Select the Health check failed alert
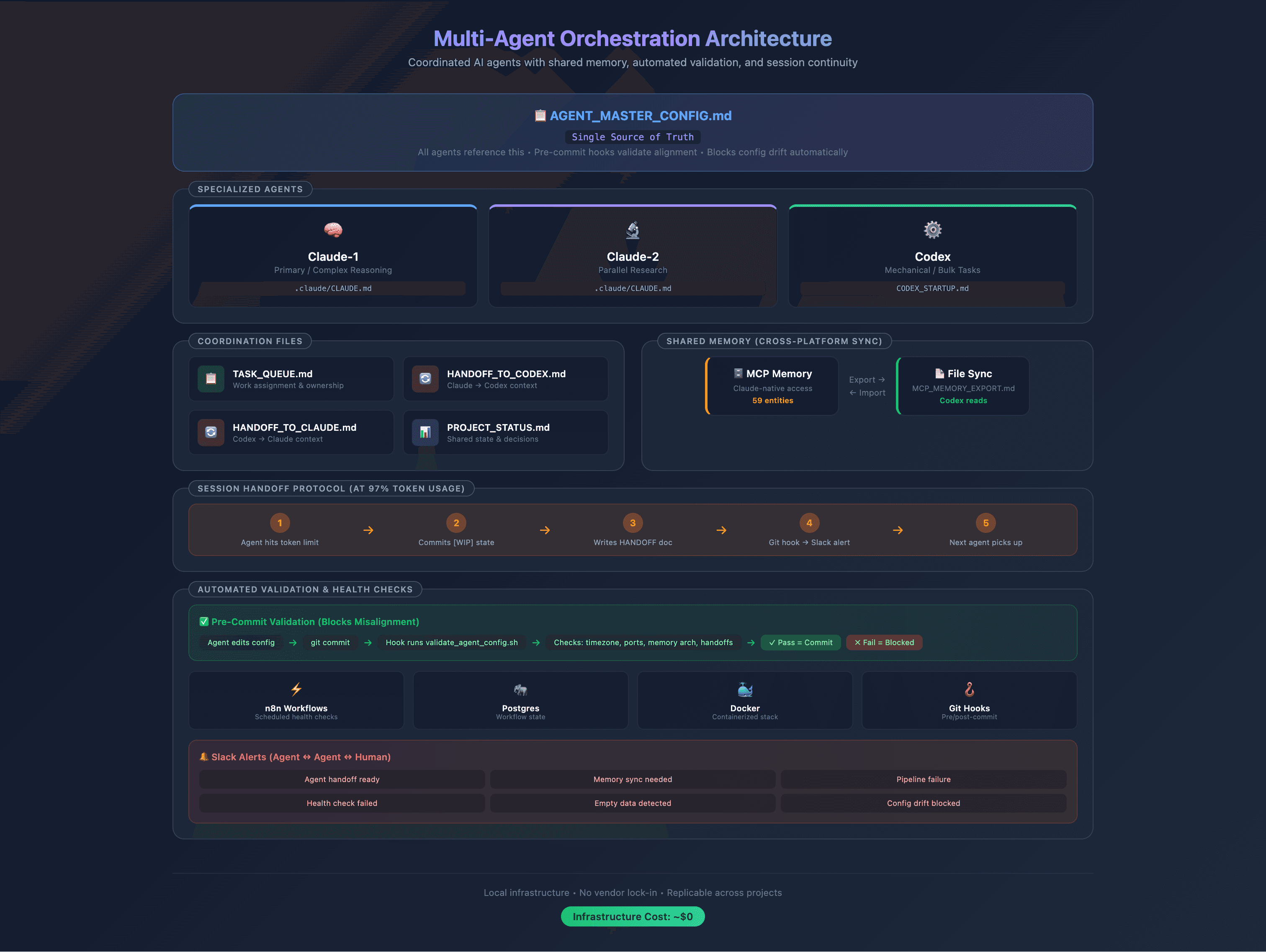The image size is (1266, 952). tap(342, 803)
